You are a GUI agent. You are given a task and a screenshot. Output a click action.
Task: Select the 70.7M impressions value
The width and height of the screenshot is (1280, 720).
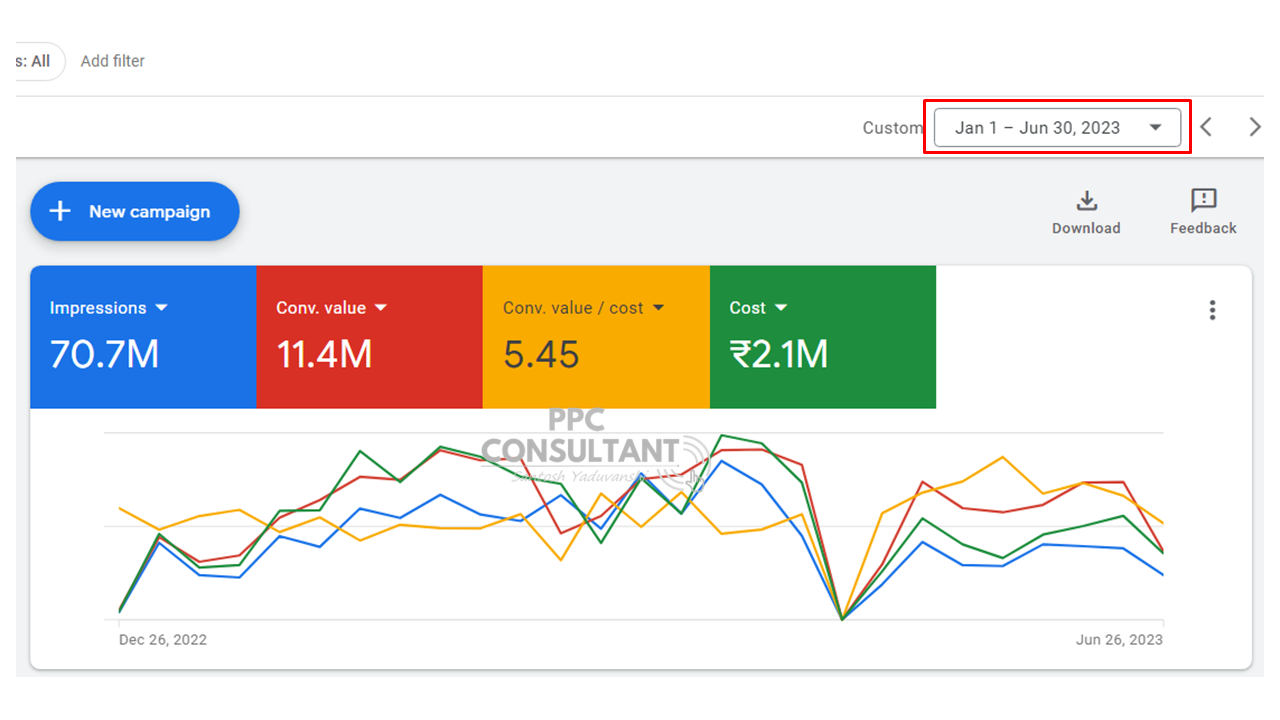point(104,354)
